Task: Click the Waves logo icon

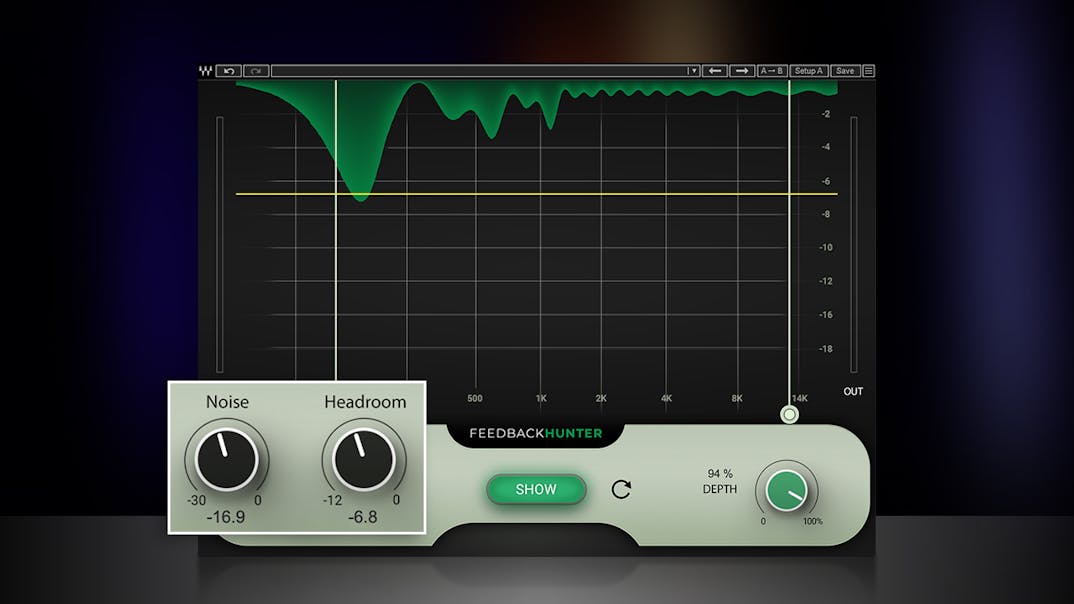Action: [x=206, y=72]
